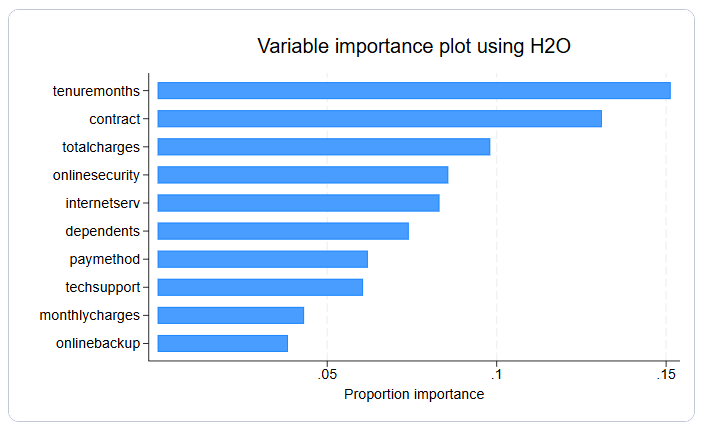
Task: Click the .1 axis tick label
Action: pyautogui.click(x=497, y=375)
